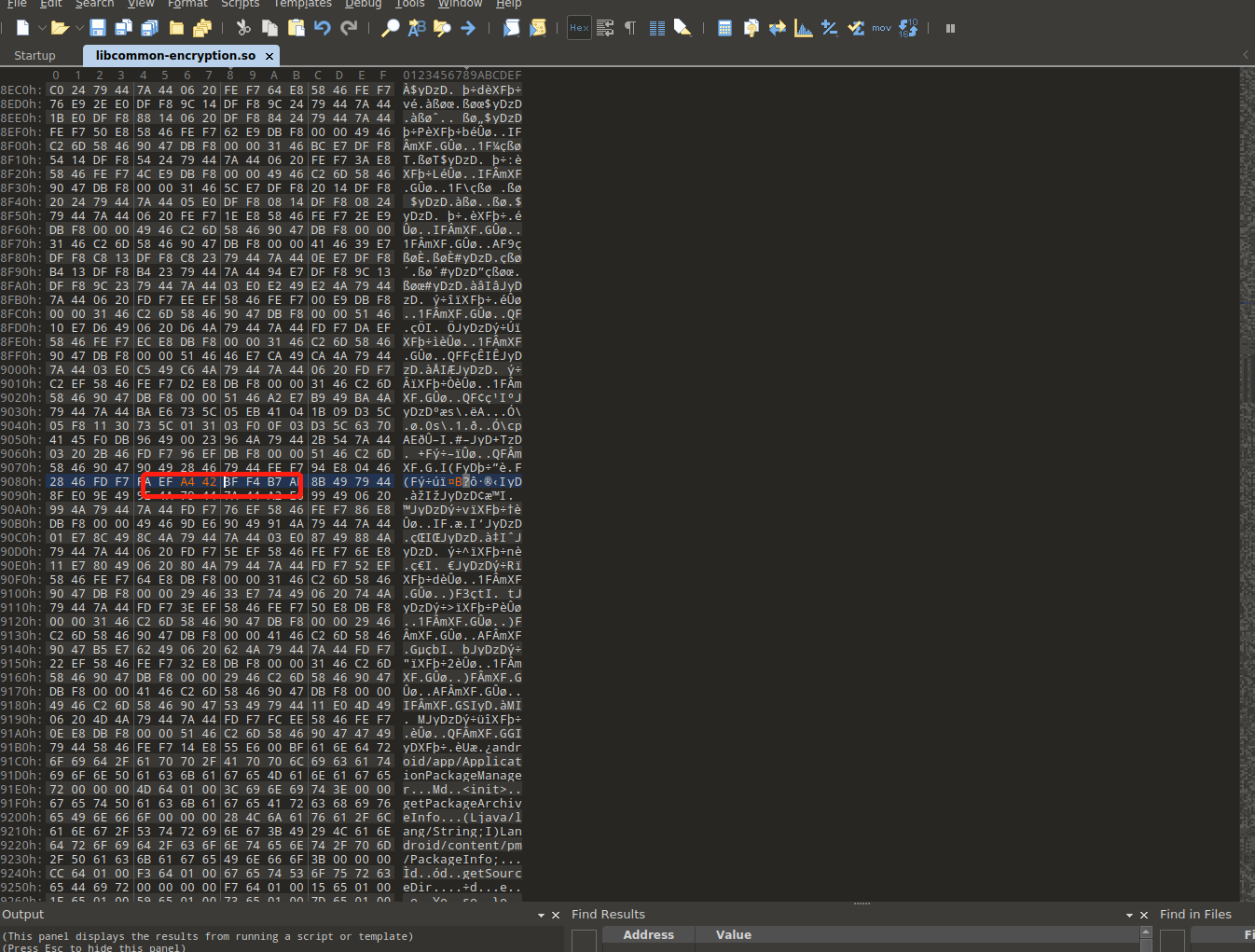1255x952 pixels.
Task: Click address row 8EC0h
Action: click(21, 90)
